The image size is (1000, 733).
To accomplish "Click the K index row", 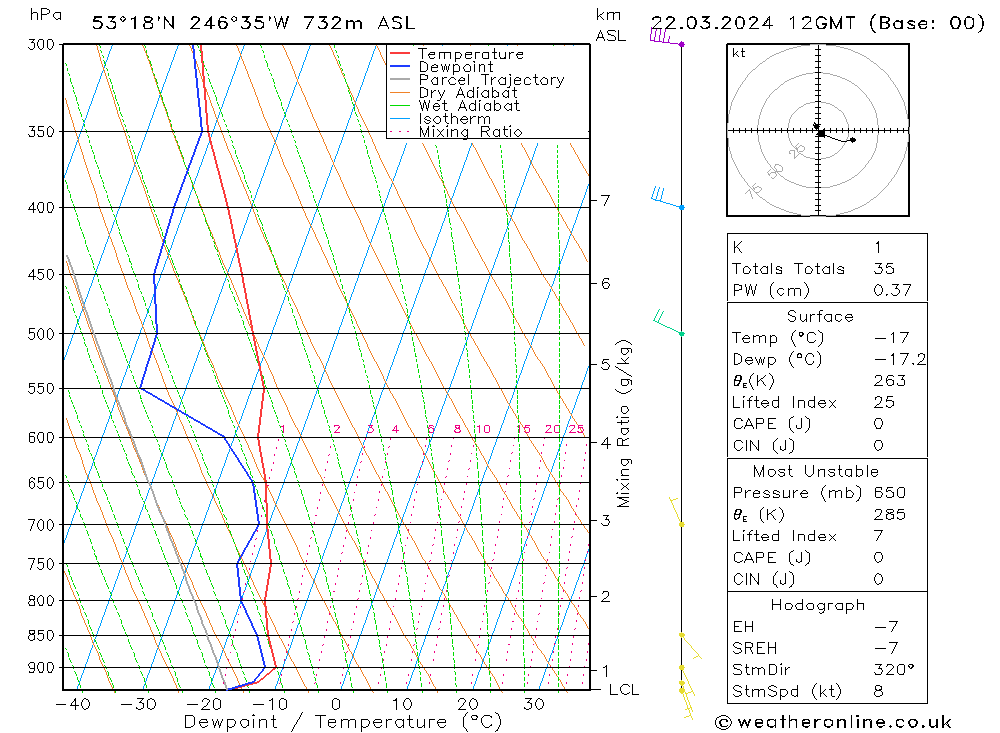I will [x=827, y=247].
